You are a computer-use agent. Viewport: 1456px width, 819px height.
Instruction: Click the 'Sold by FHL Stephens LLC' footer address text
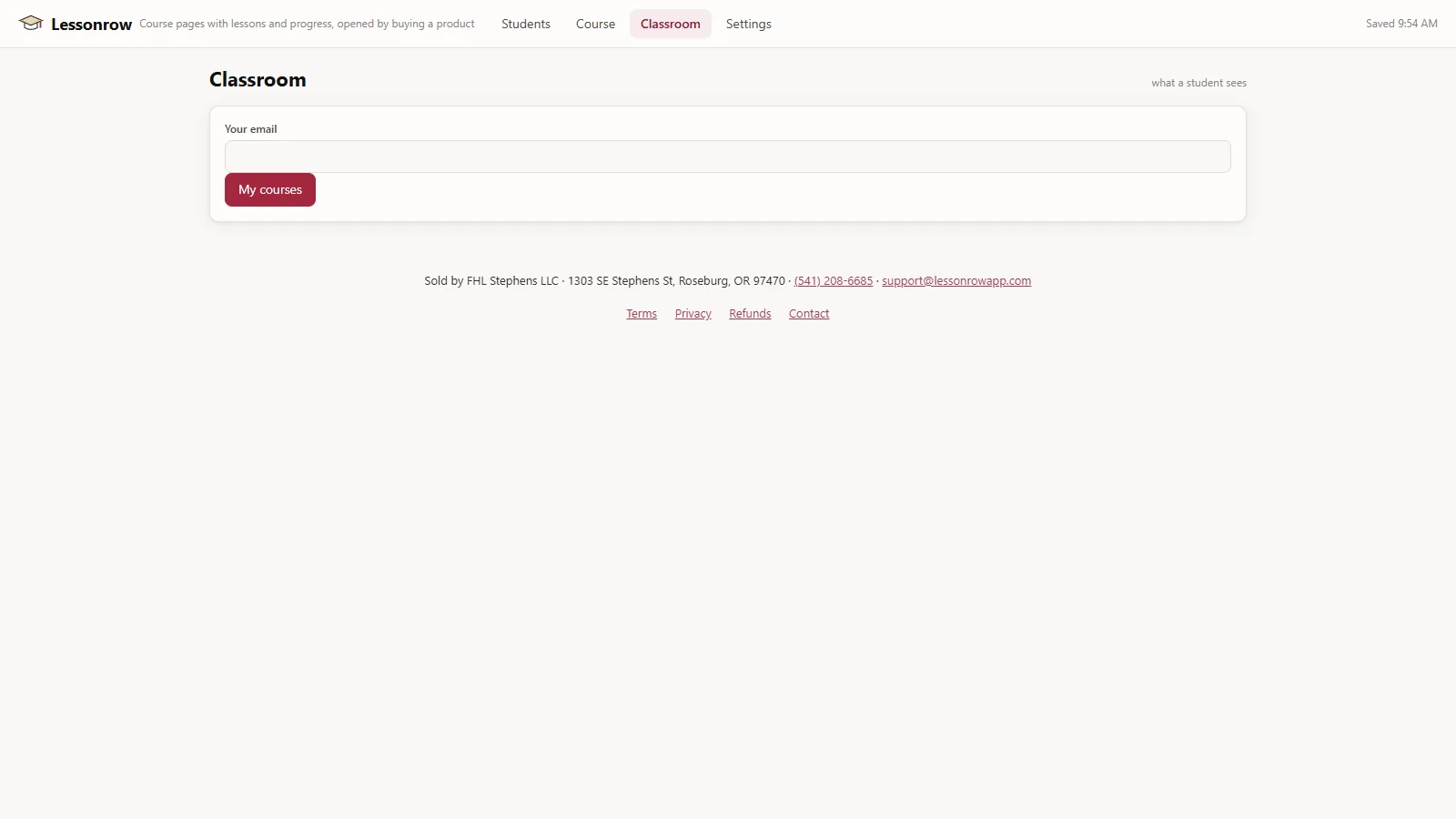pyautogui.click(x=604, y=281)
